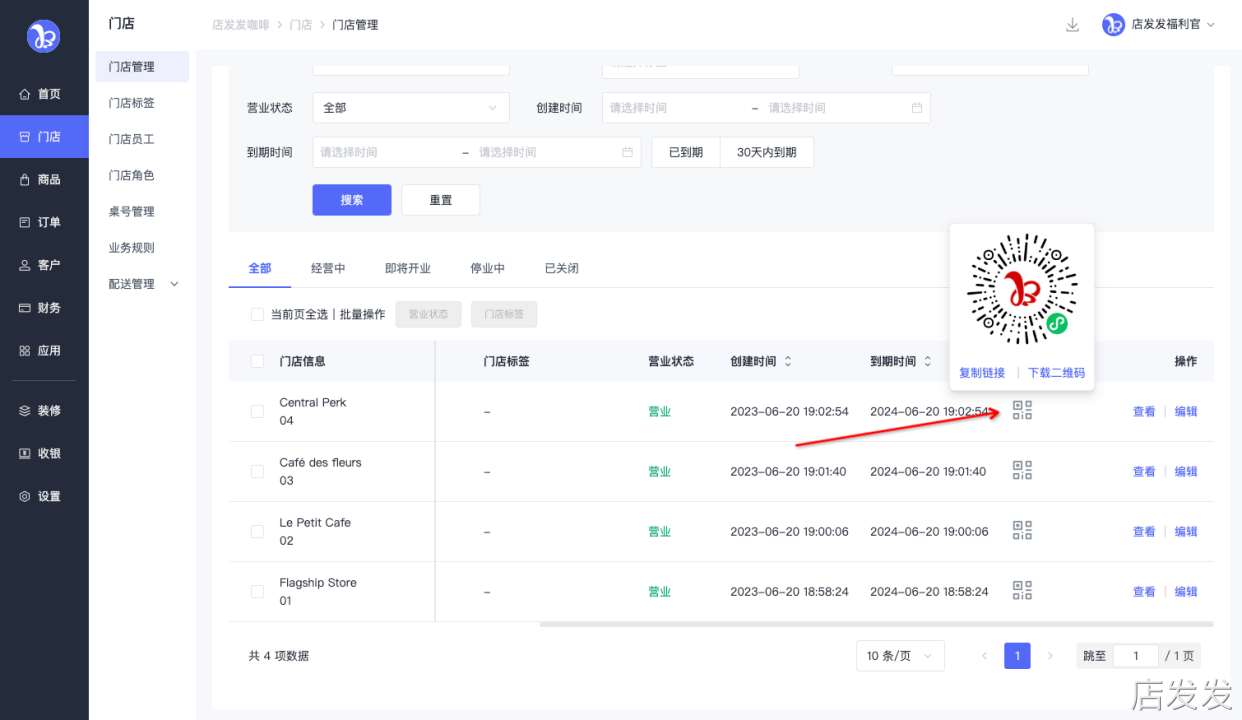Switch to 即将开业 tab
This screenshot has width=1242, height=720.
click(x=408, y=268)
